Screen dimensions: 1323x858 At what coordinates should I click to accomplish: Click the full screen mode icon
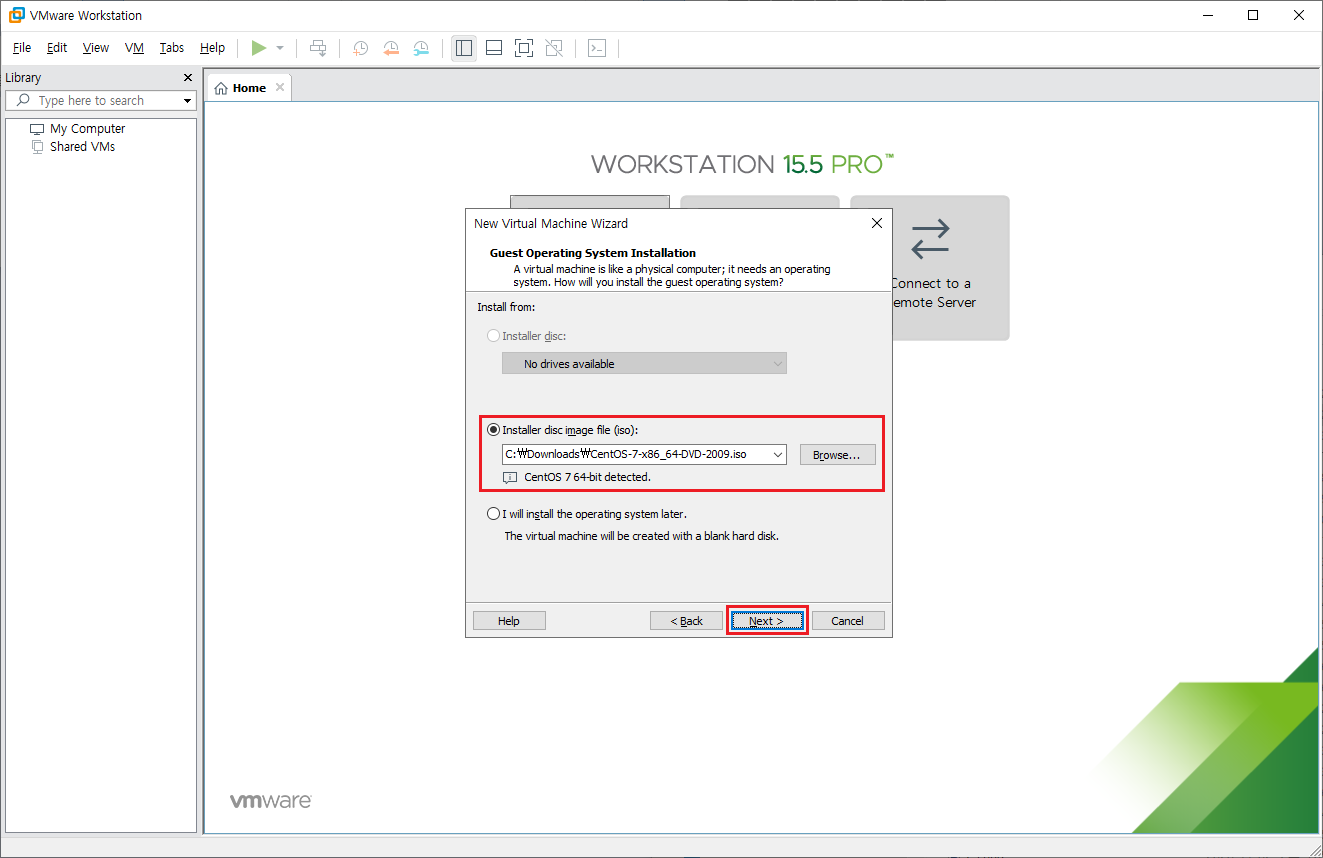coord(524,48)
